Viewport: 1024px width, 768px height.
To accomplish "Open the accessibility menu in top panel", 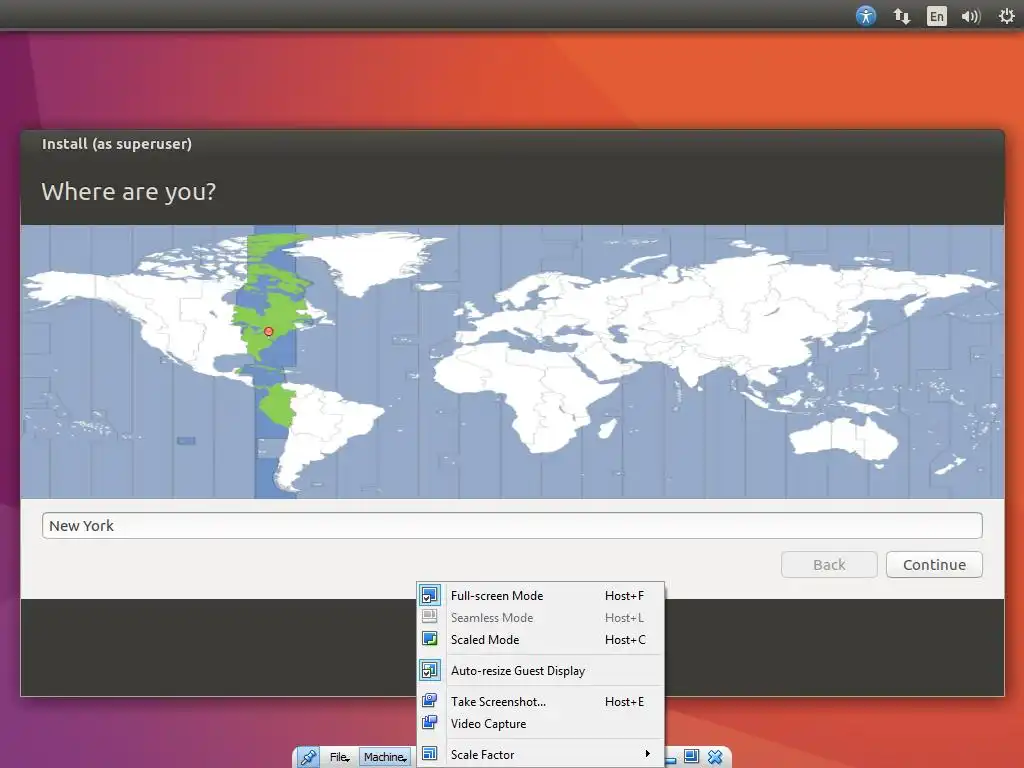I will click(x=865, y=16).
